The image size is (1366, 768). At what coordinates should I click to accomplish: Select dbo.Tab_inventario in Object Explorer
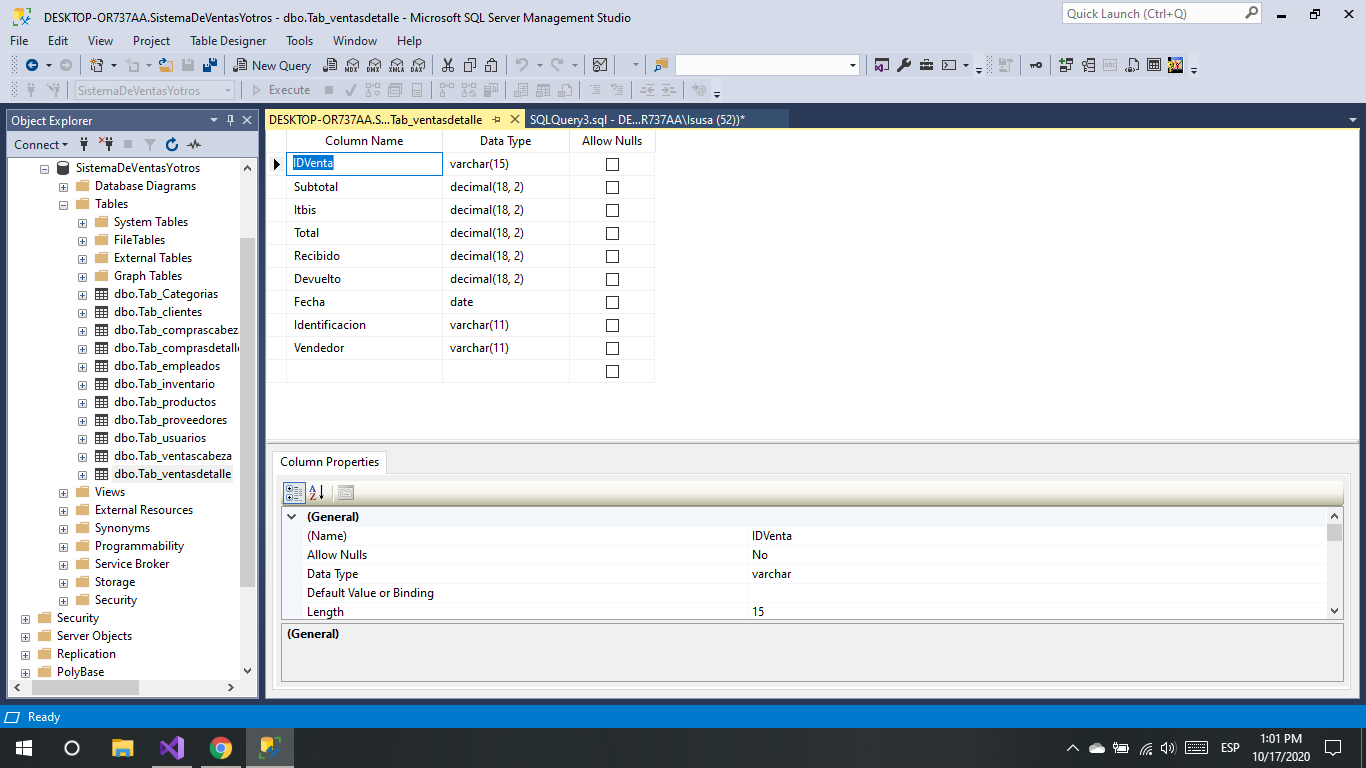click(x=164, y=384)
